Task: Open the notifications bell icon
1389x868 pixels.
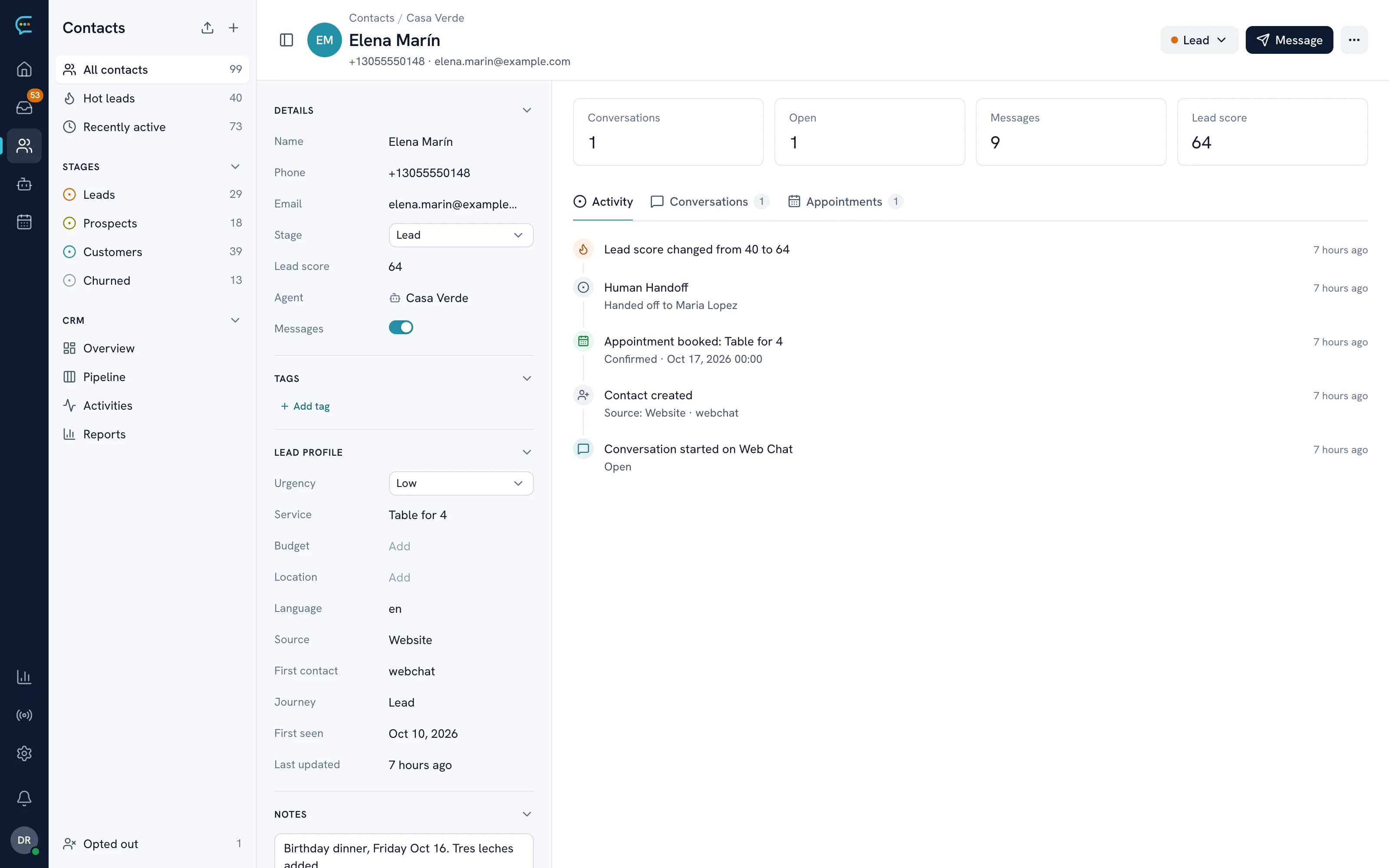Action: point(24,798)
